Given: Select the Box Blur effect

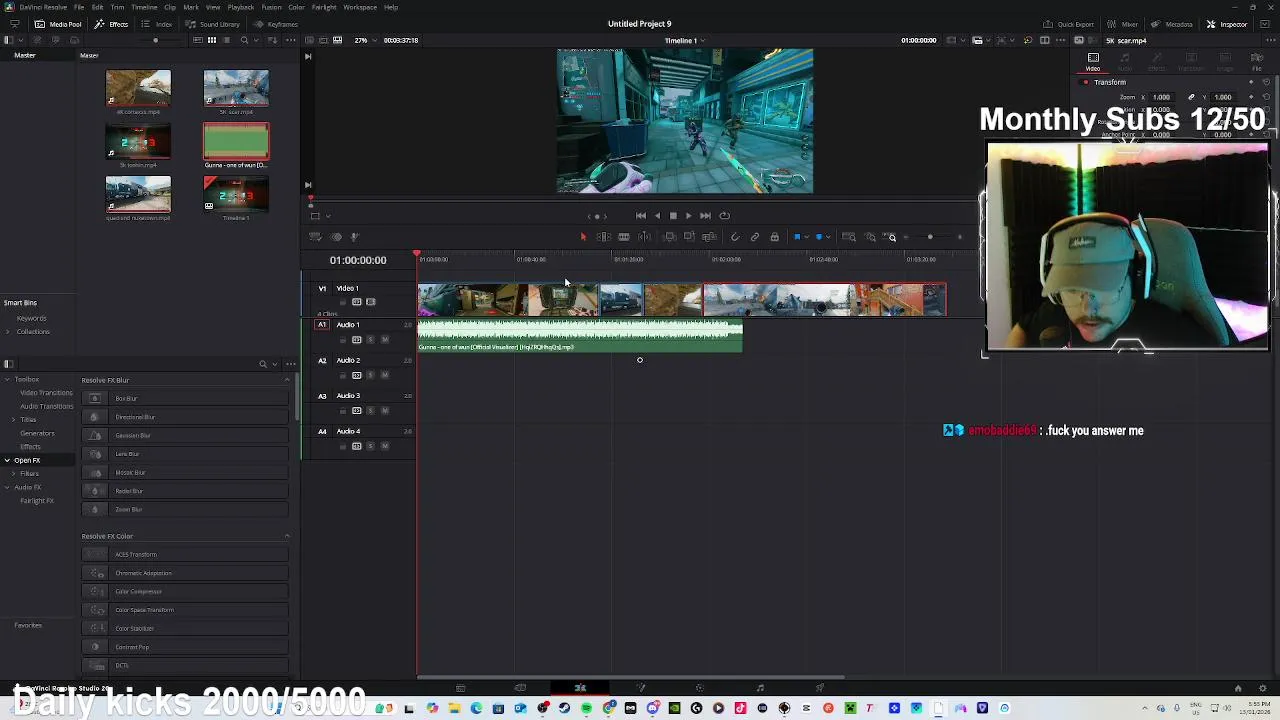Looking at the screenshot, I should (185, 398).
